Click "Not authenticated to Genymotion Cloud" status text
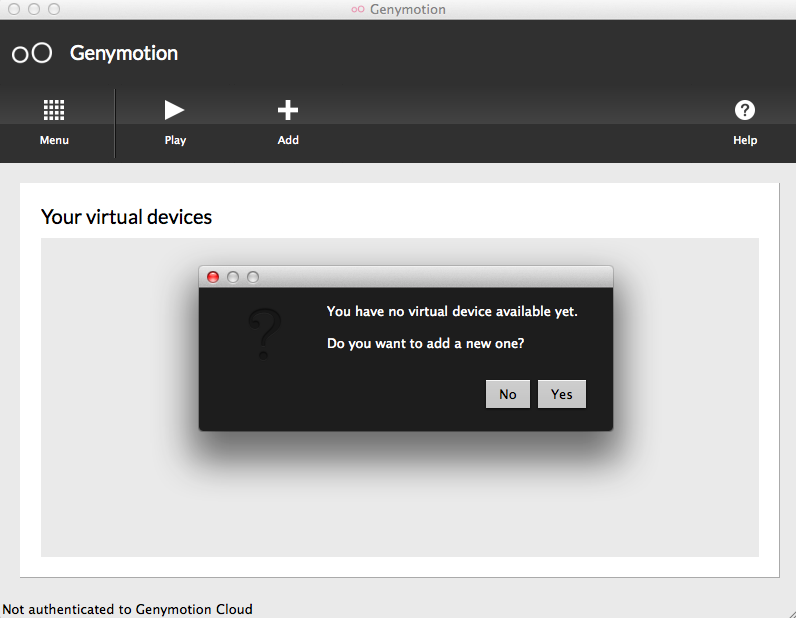Image resolution: width=796 pixels, height=618 pixels. [x=127, y=609]
